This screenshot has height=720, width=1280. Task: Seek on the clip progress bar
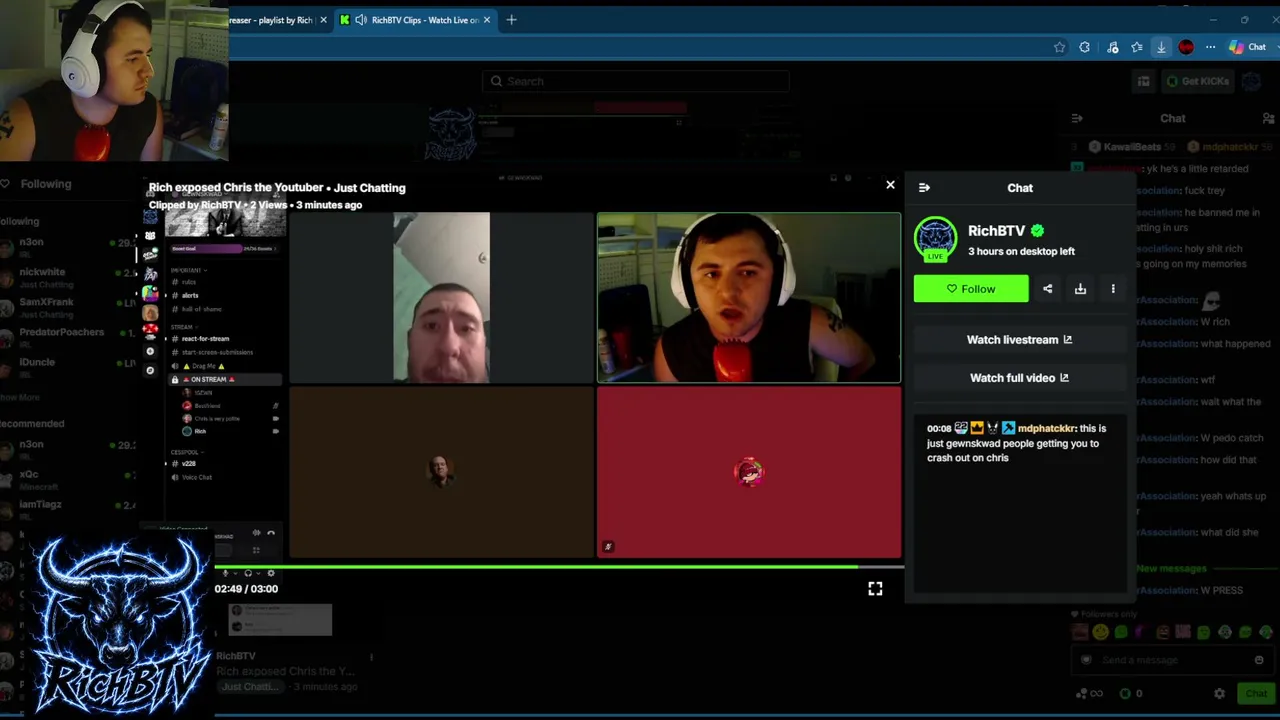click(560, 567)
